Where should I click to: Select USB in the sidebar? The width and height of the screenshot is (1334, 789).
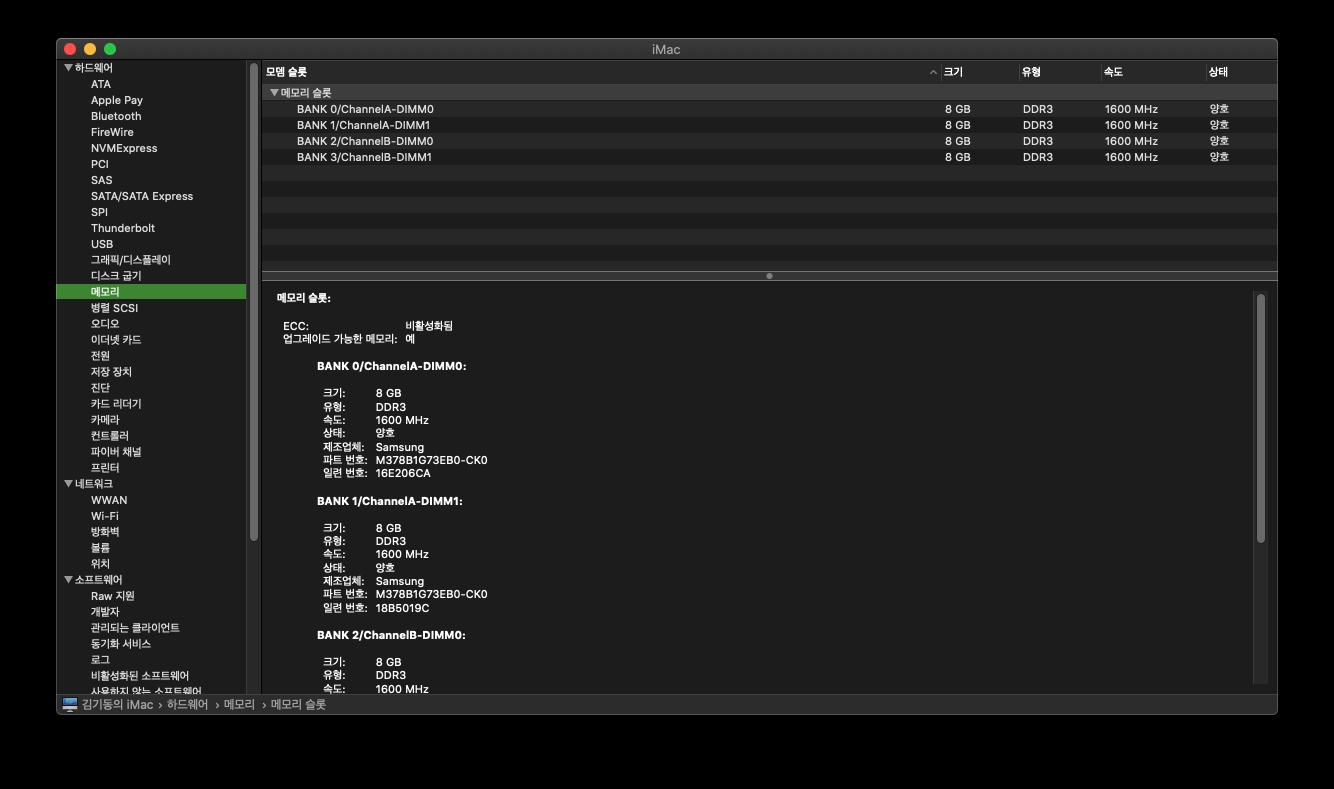click(102, 244)
